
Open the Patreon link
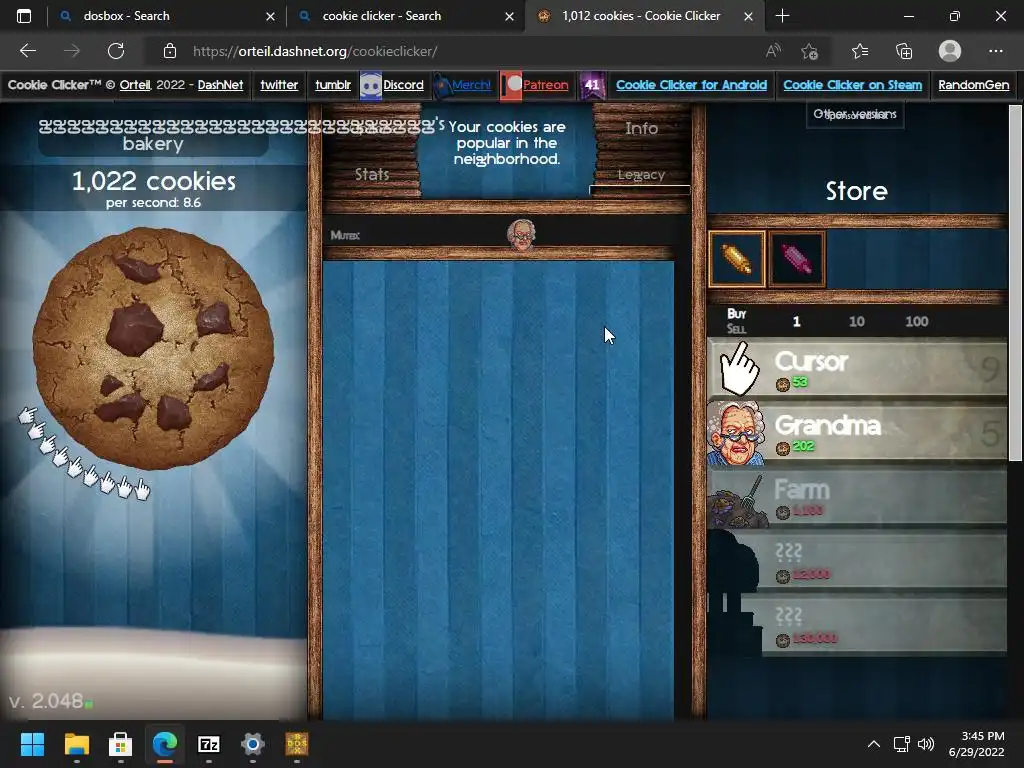coord(545,85)
